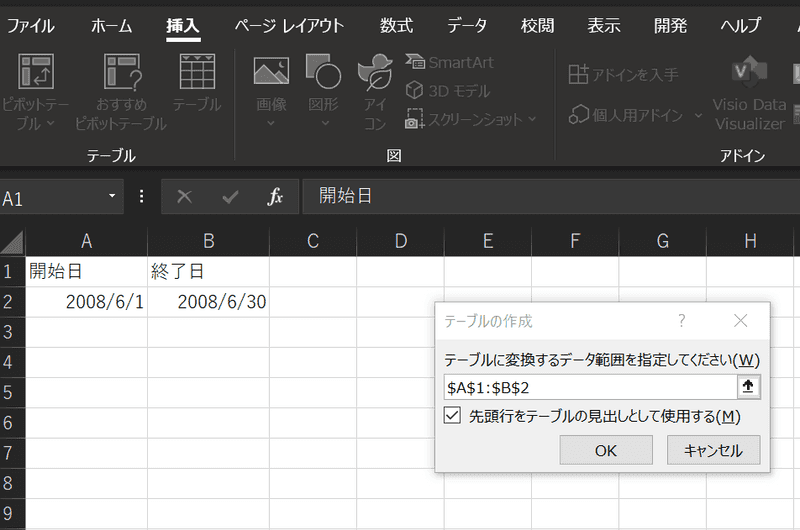Open 3D モデル insert option
Image resolution: width=800 pixels, height=530 pixels.
[448, 91]
